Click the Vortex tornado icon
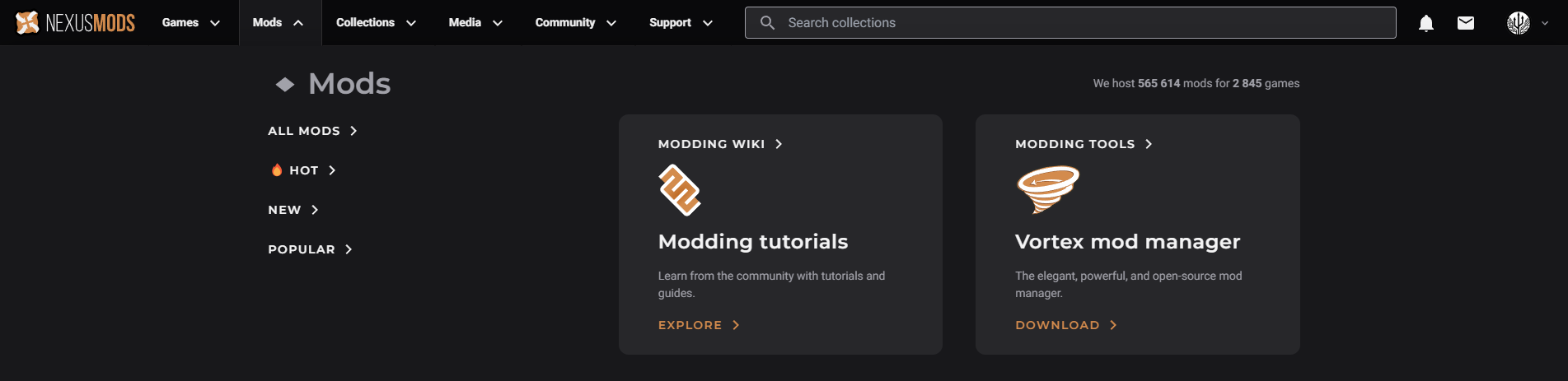The width and height of the screenshot is (1568, 381). (x=1047, y=189)
